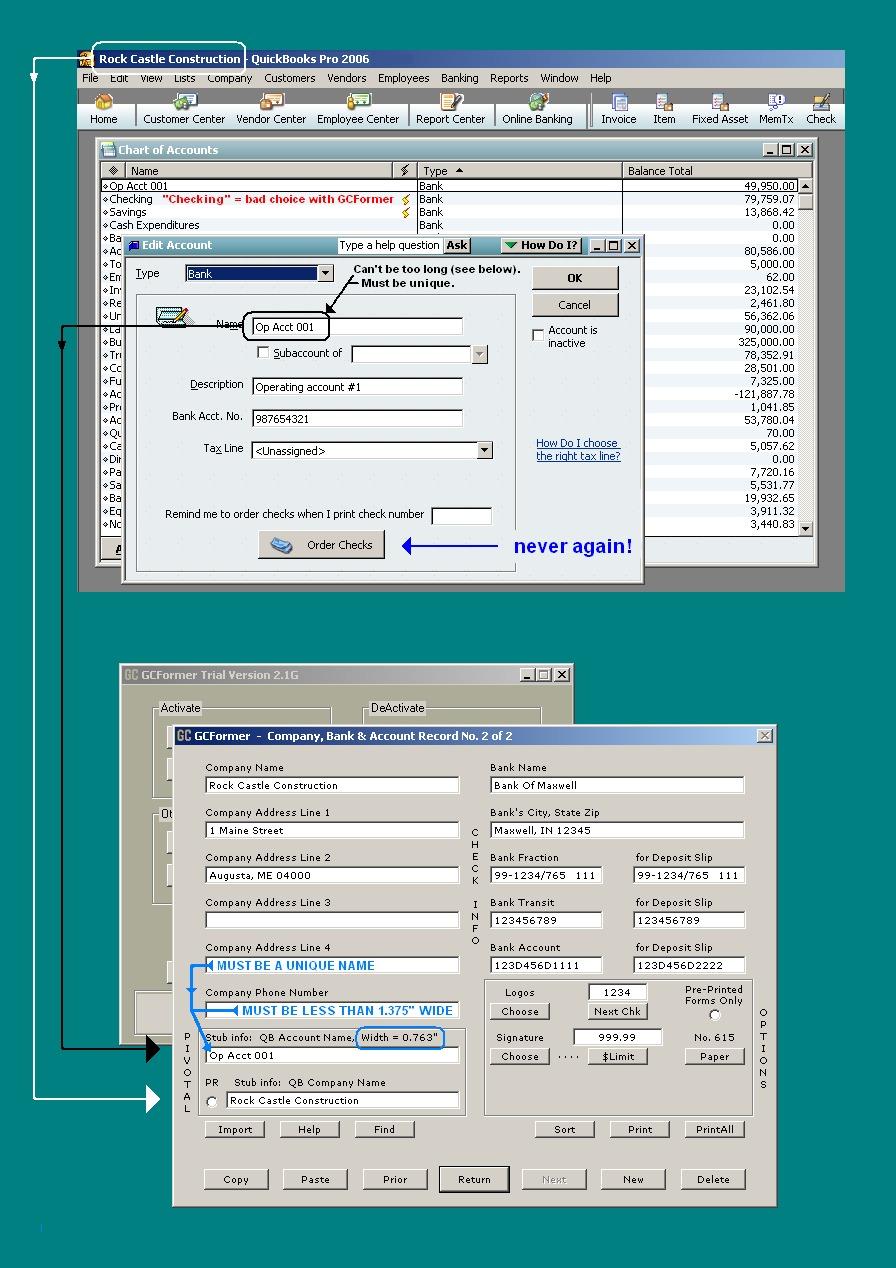Image resolution: width=896 pixels, height=1268 pixels.
Task: Click the PrintAll button
Action: (715, 1129)
